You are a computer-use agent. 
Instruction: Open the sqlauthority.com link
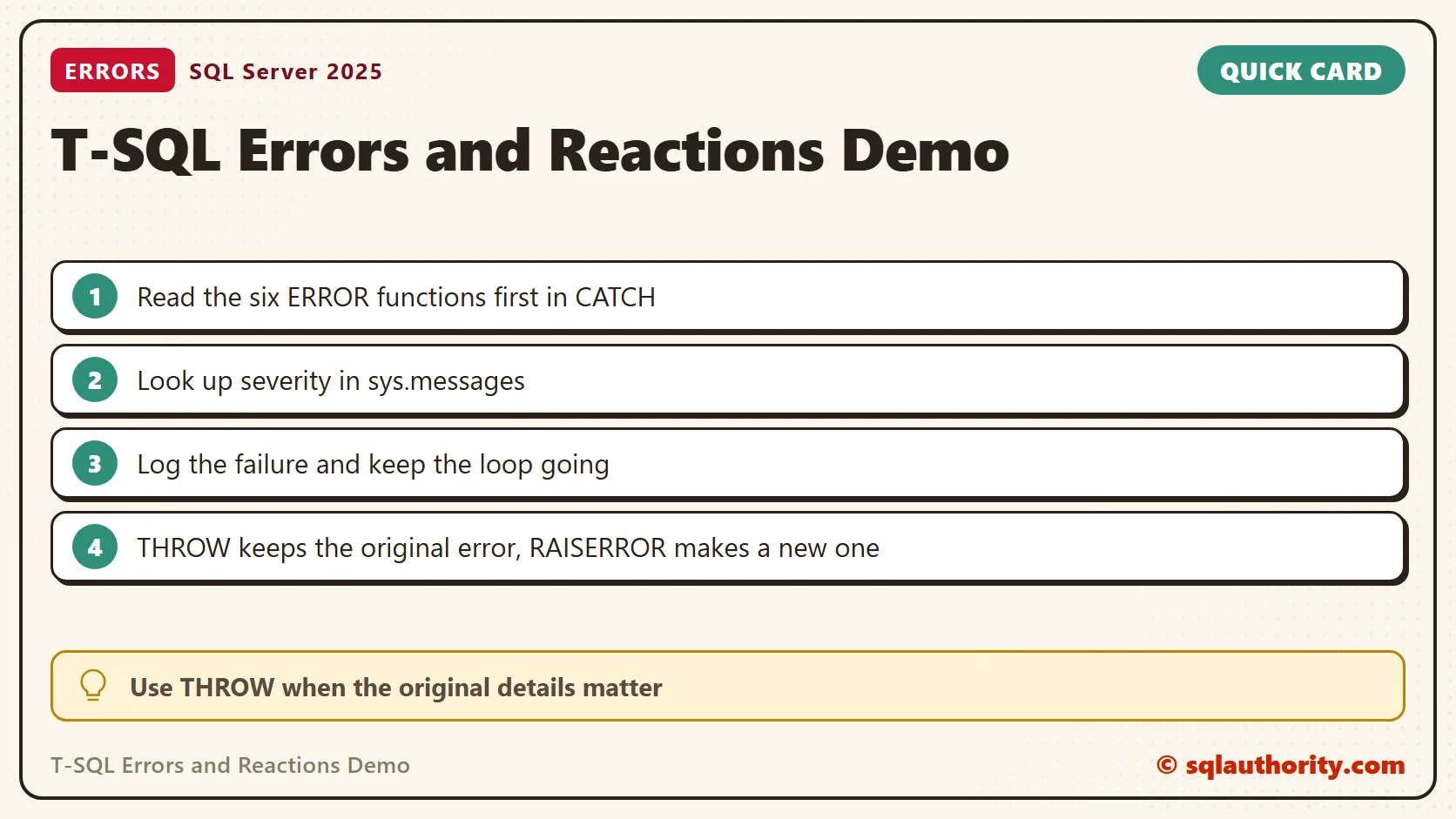tap(1281, 765)
